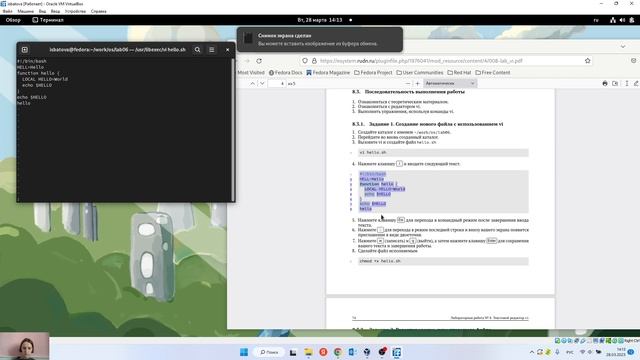Open Free Content bookmarks folder
The image size is (640, 360).
point(493,73)
